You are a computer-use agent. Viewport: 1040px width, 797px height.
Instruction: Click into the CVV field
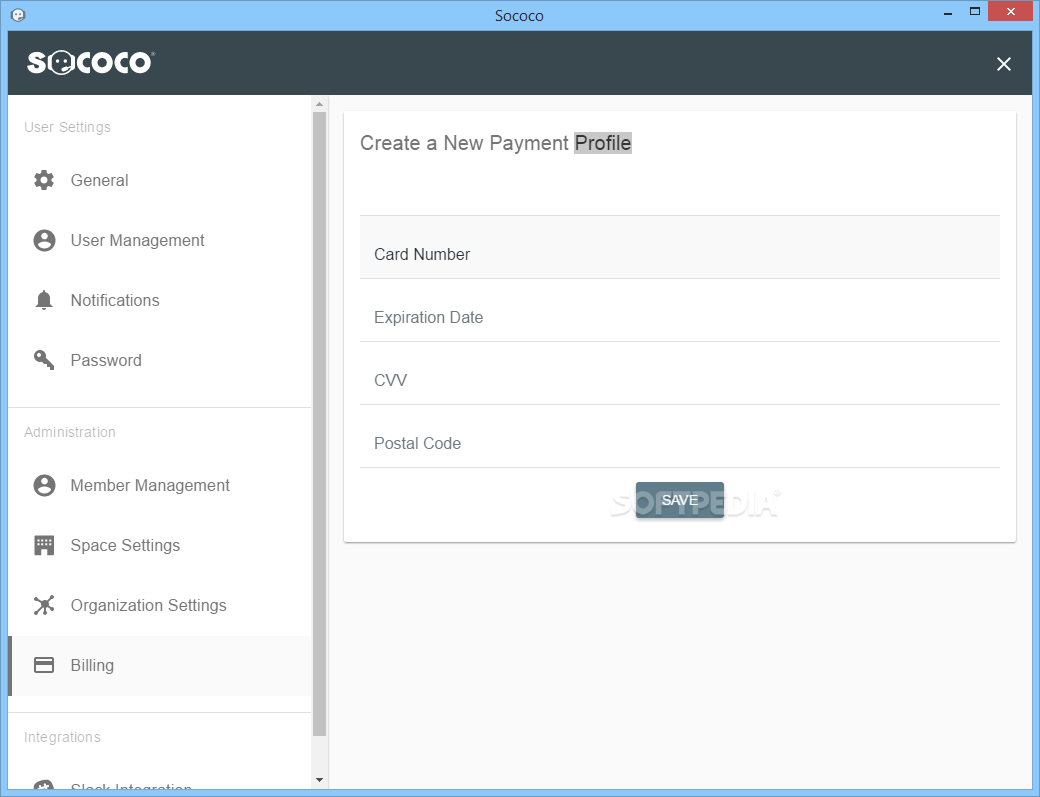pos(679,373)
